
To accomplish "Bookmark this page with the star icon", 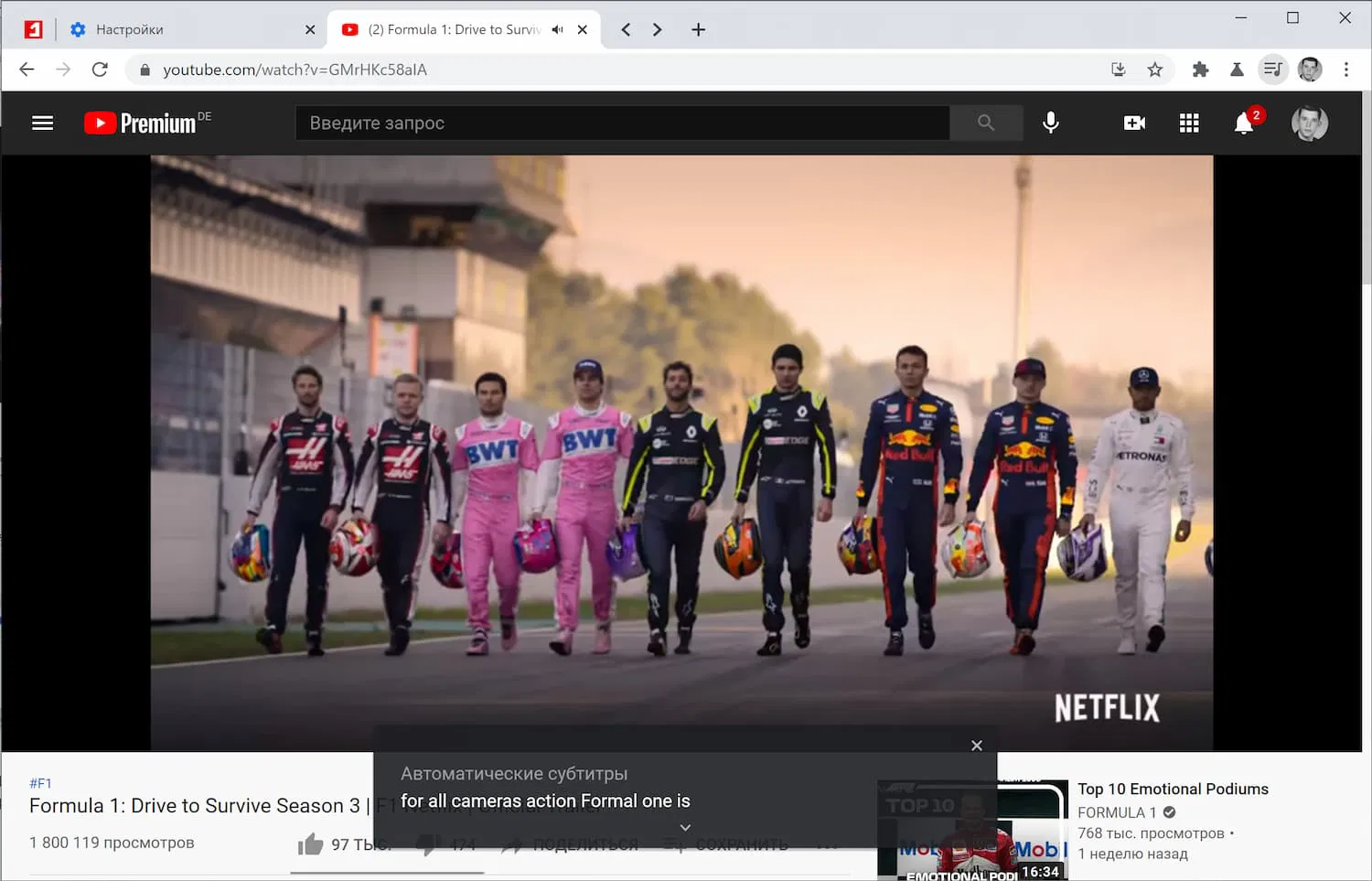I will (x=1155, y=70).
